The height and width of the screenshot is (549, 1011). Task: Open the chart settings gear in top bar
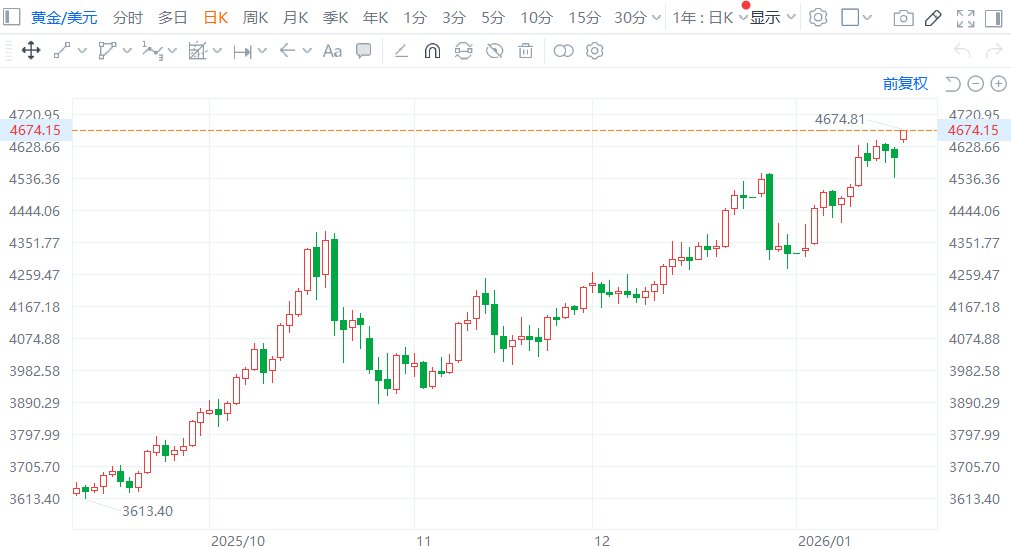pos(818,18)
